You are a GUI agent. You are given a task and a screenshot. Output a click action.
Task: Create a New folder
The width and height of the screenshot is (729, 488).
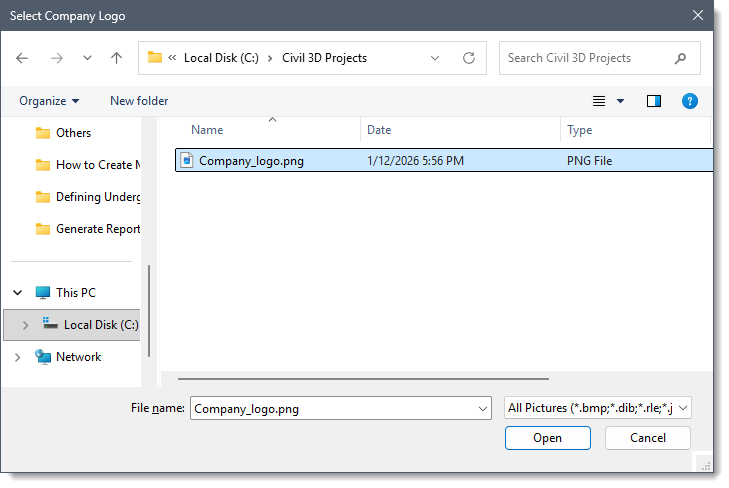click(x=139, y=101)
